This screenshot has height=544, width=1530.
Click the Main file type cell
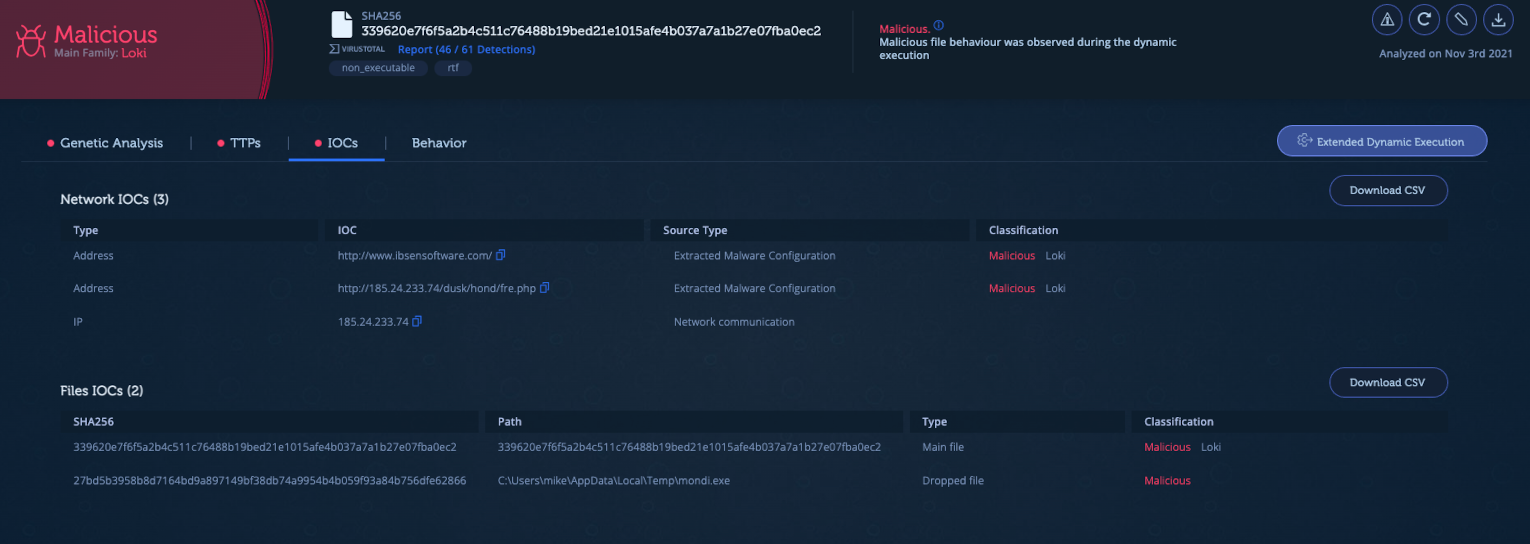point(943,447)
